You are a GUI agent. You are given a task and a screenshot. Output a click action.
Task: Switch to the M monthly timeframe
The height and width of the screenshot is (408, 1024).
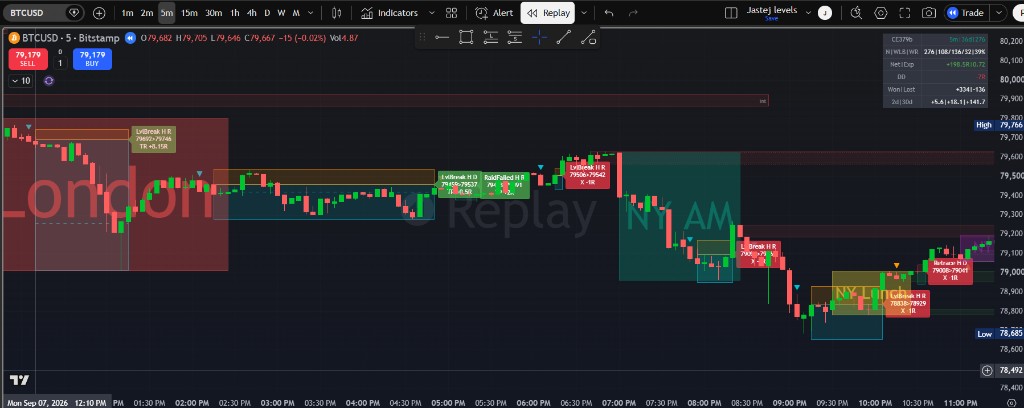(x=296, y=12)
